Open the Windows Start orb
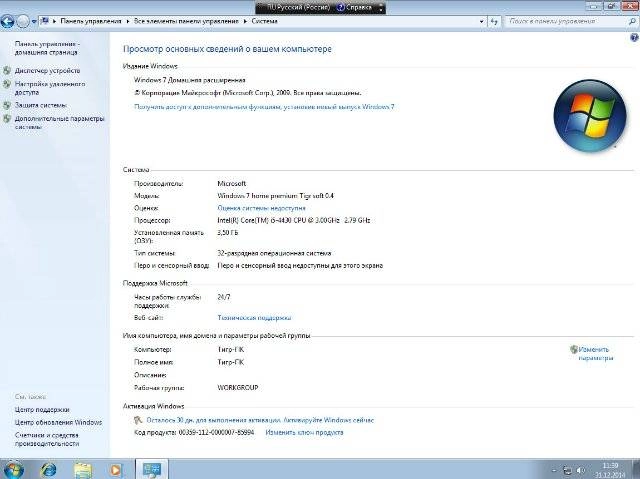 point(12,469)
